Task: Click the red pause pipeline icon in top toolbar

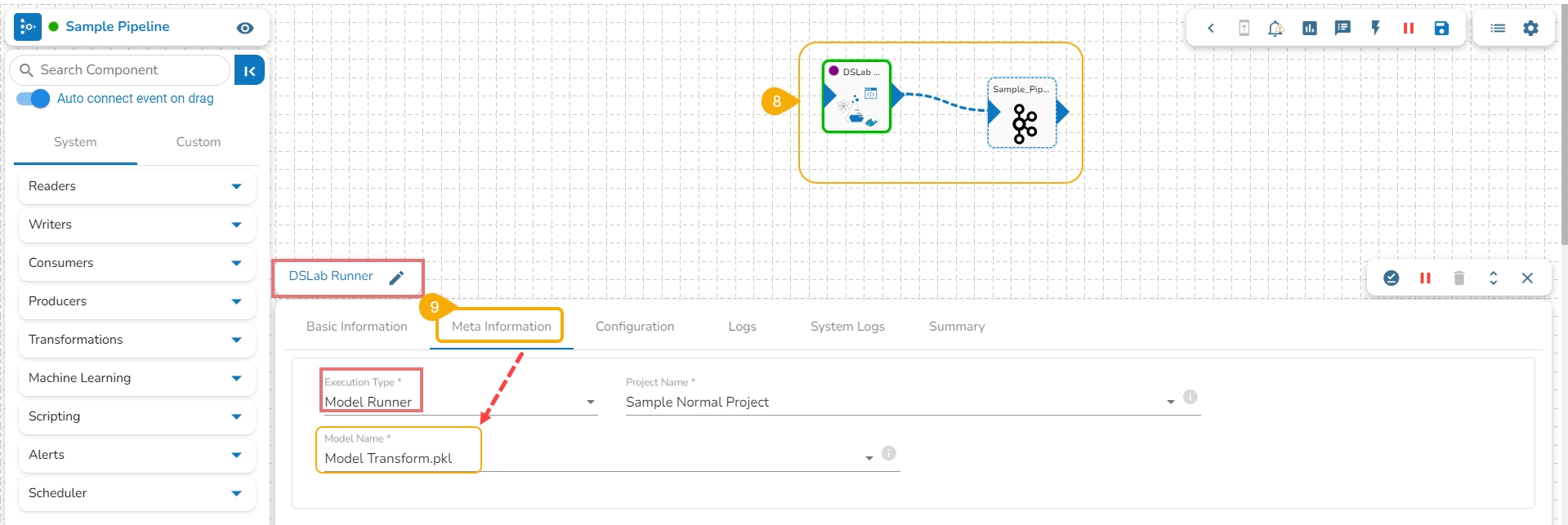Action: [1409, 29]
